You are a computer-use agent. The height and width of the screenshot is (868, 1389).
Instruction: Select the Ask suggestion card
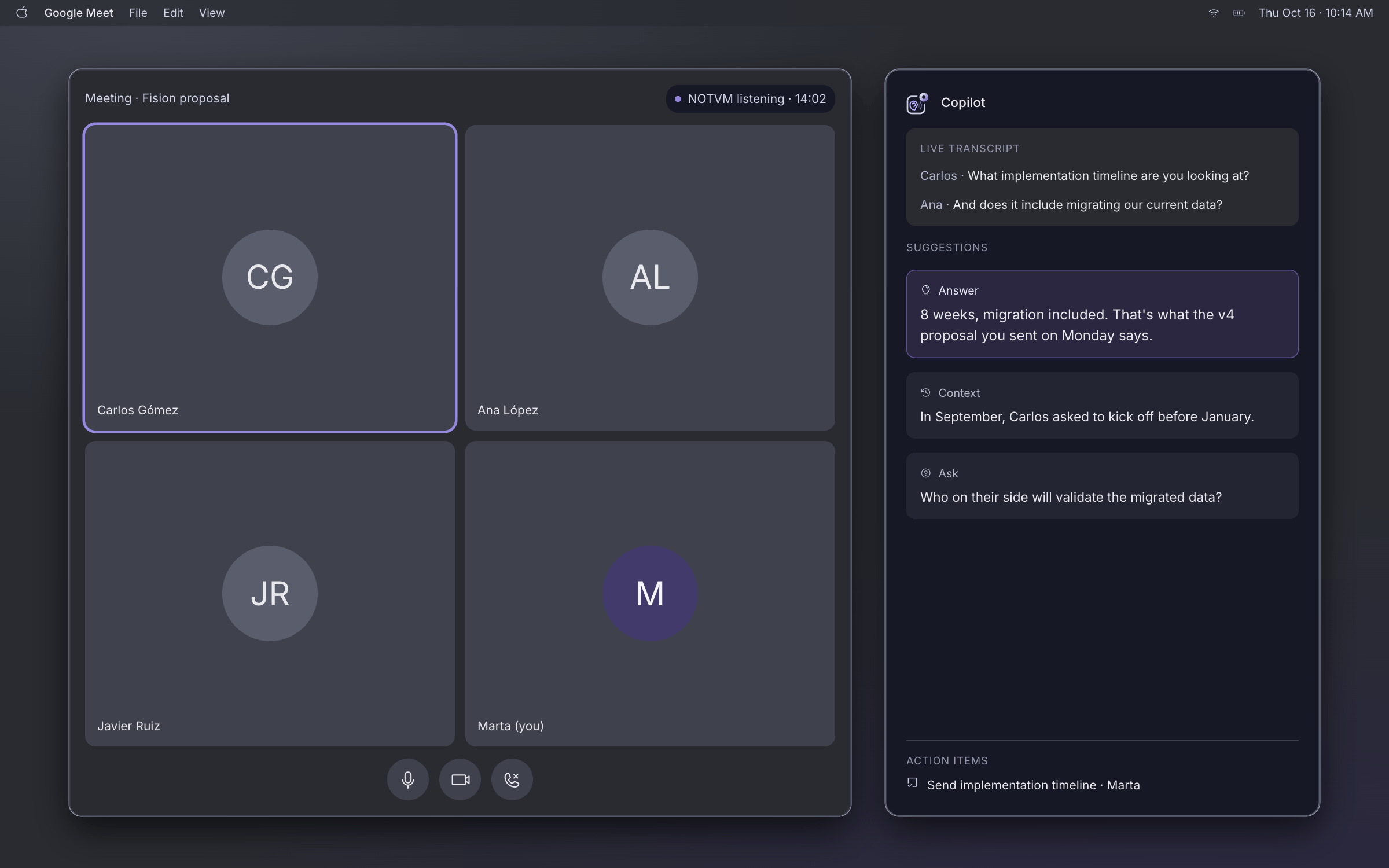click(x=1102, y=486)
